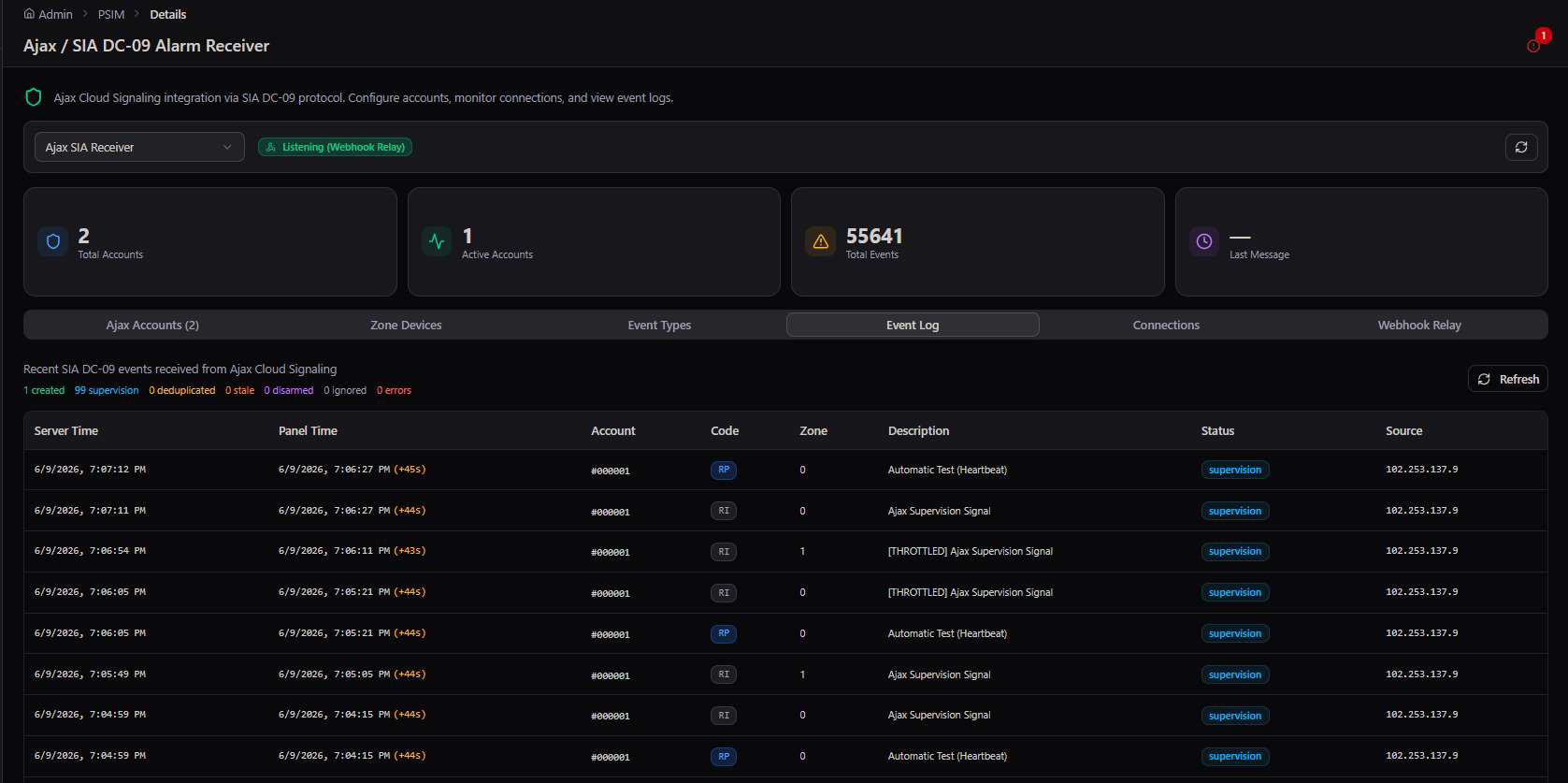Switch to the Zone Devices tab

[x=406, y=325]
